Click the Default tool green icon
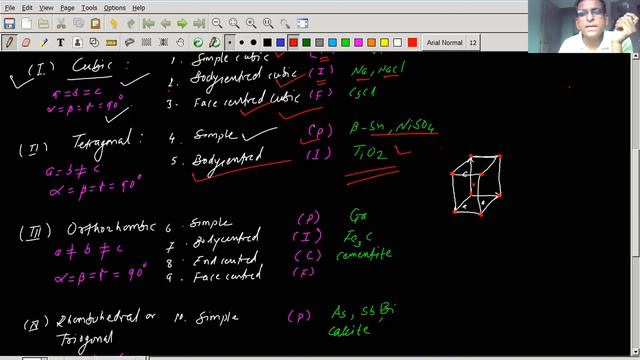 198,42
